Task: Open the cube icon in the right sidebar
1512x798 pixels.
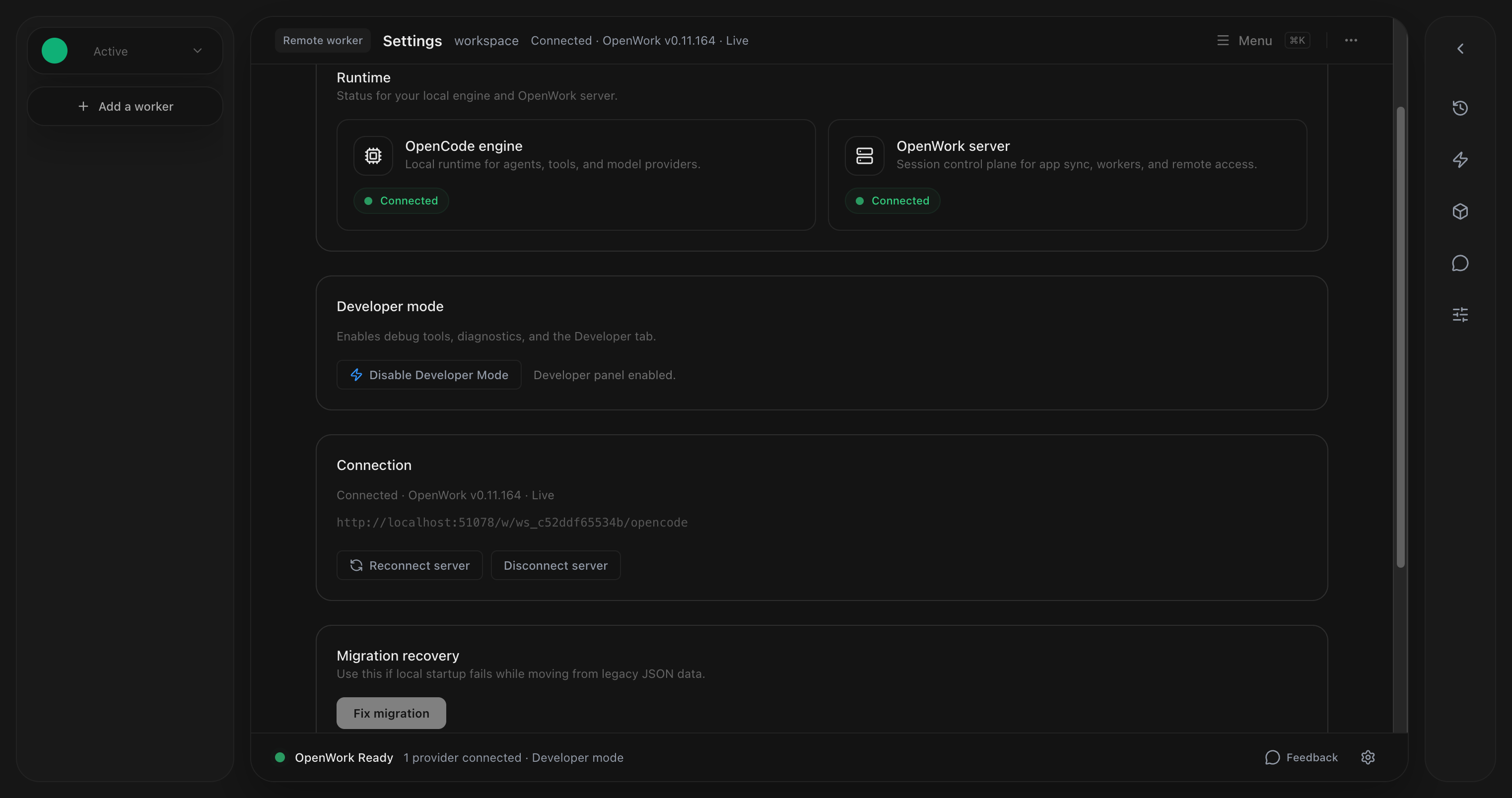Action: (x=1460, y=211)
